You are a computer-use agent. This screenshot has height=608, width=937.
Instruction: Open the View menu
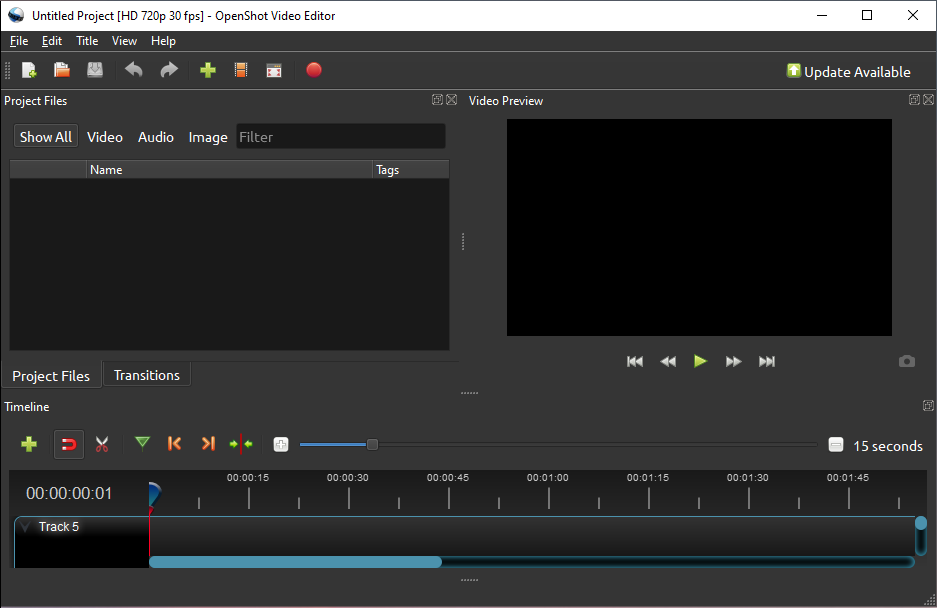click(124, 41)
